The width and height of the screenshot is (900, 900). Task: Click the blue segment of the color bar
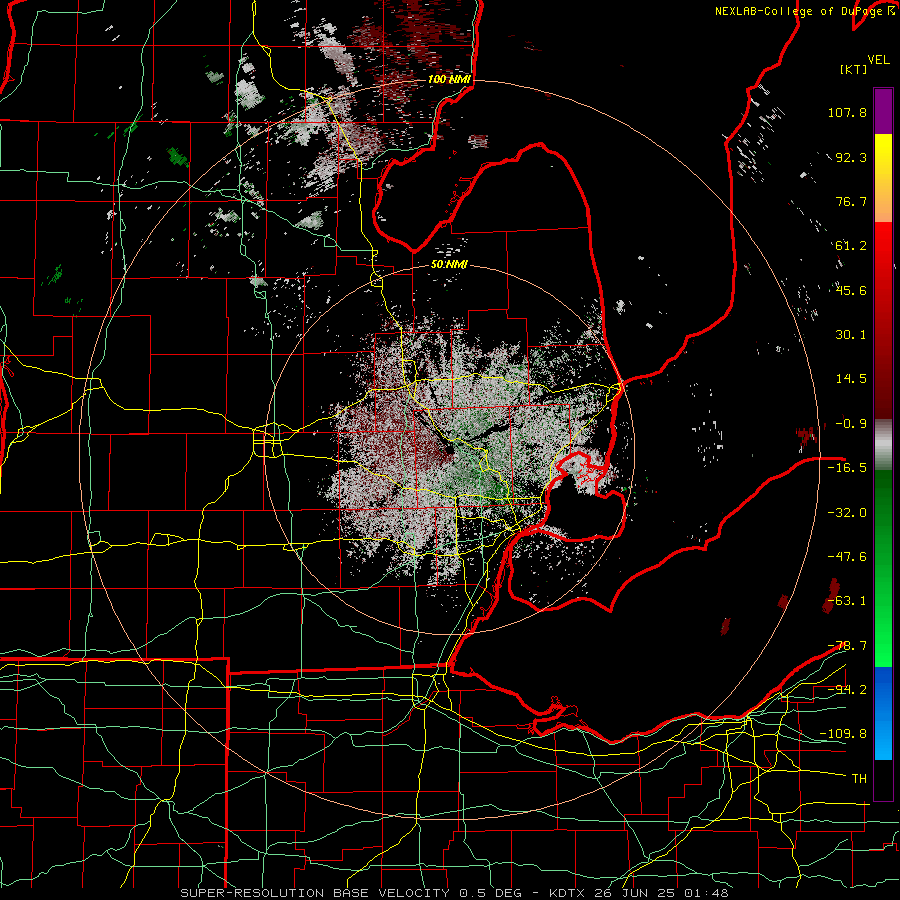point(883,713)
